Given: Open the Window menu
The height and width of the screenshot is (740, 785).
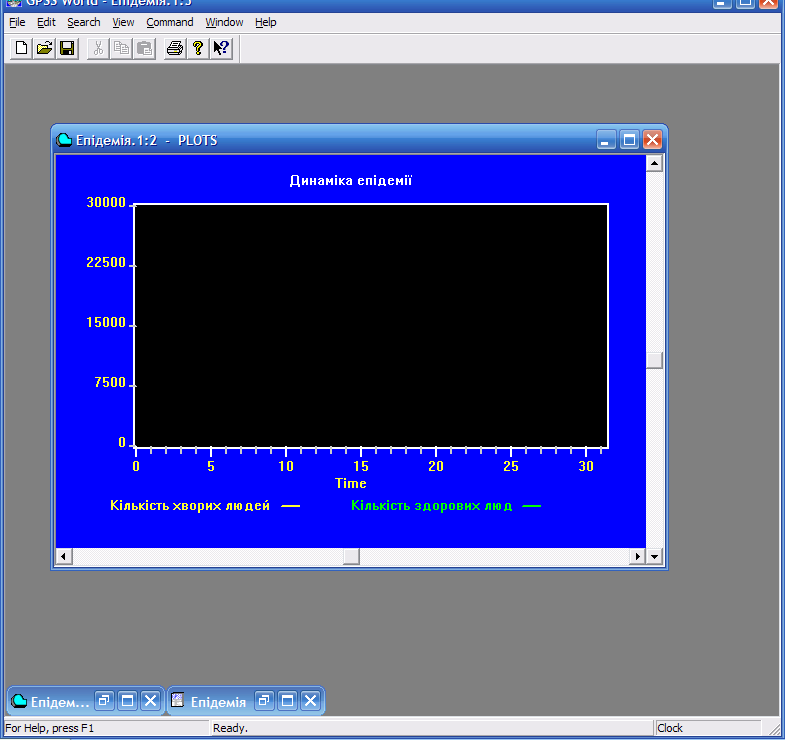Looking at the screenshot, I should tap(224, 23).
